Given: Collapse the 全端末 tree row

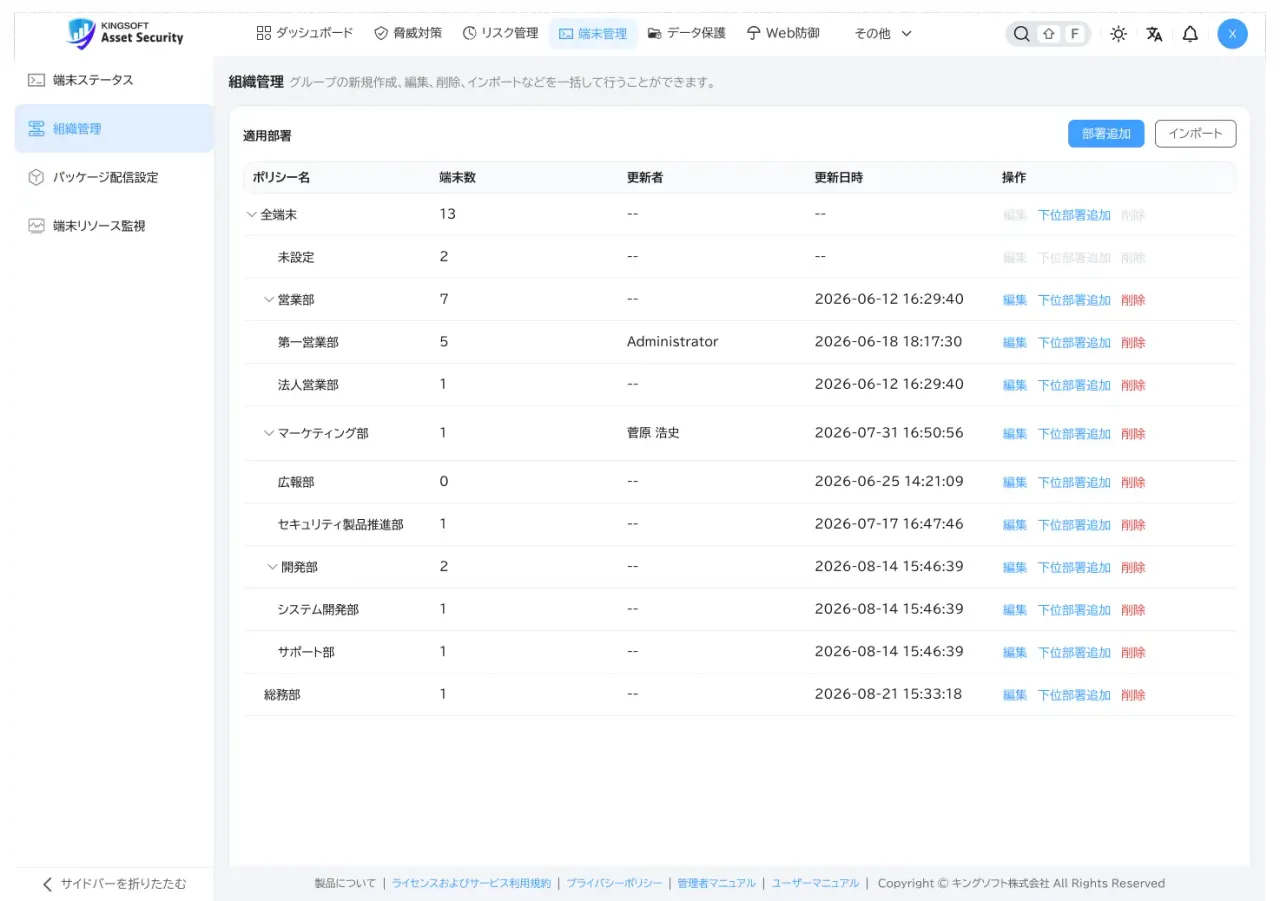Looking at the screenshot, I should [251, 214].
